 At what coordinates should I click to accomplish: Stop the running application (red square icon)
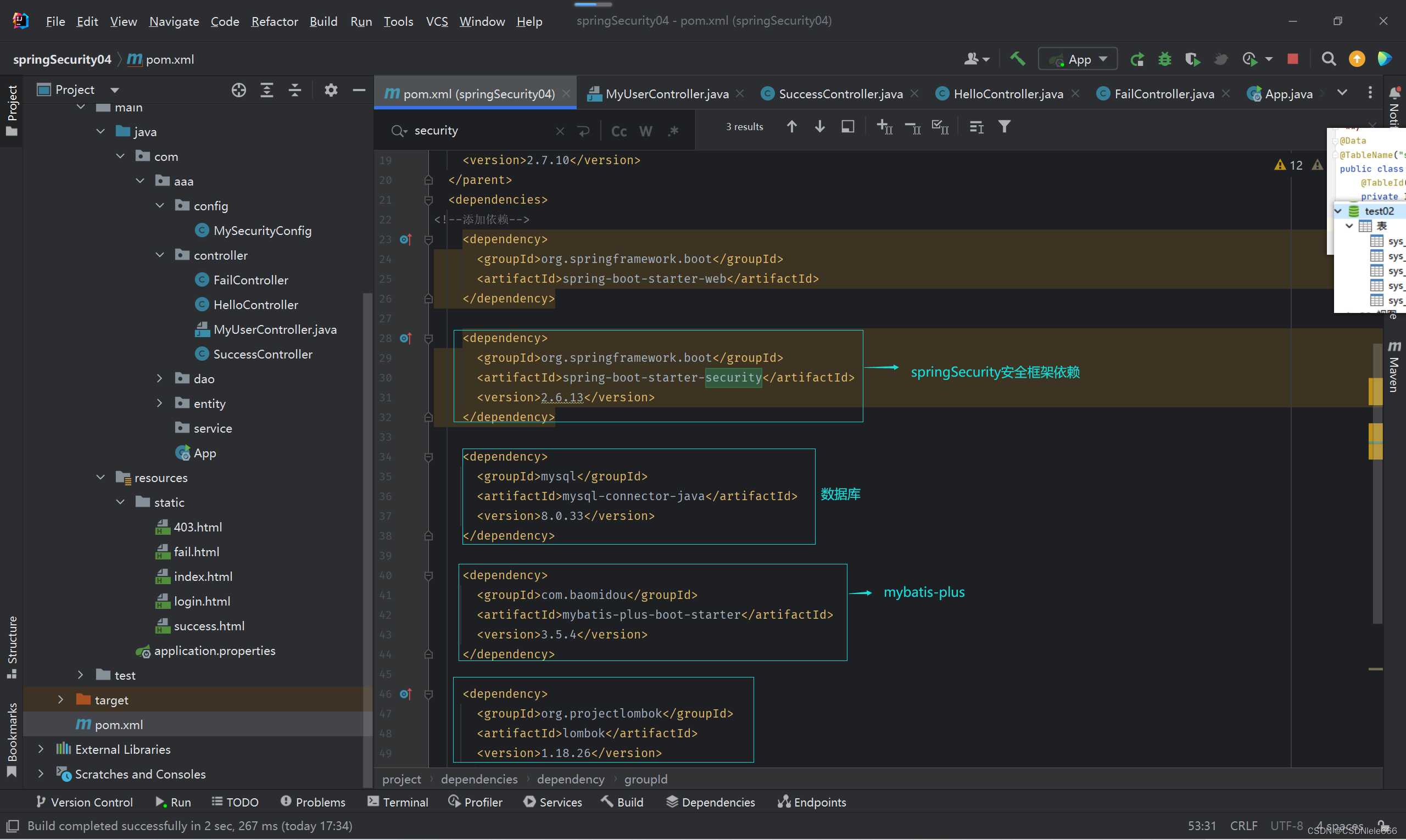pyautogui.click(x=1293, y=58)
